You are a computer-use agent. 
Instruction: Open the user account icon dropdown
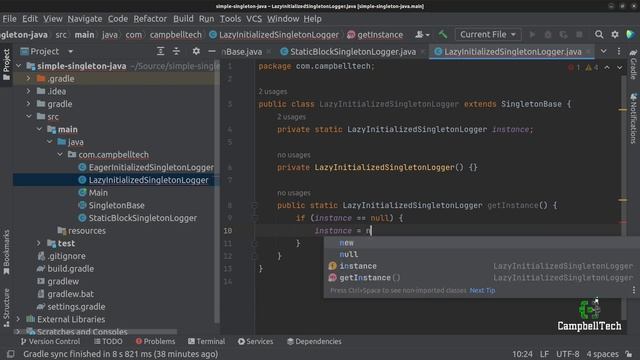[422, 35]
